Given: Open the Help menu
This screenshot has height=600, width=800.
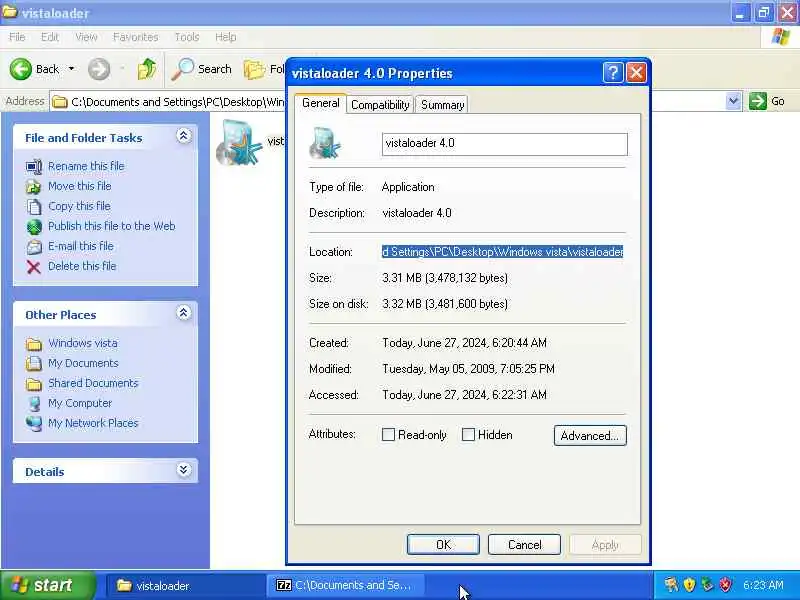Looking at the screenshot, I should point(226,37).
